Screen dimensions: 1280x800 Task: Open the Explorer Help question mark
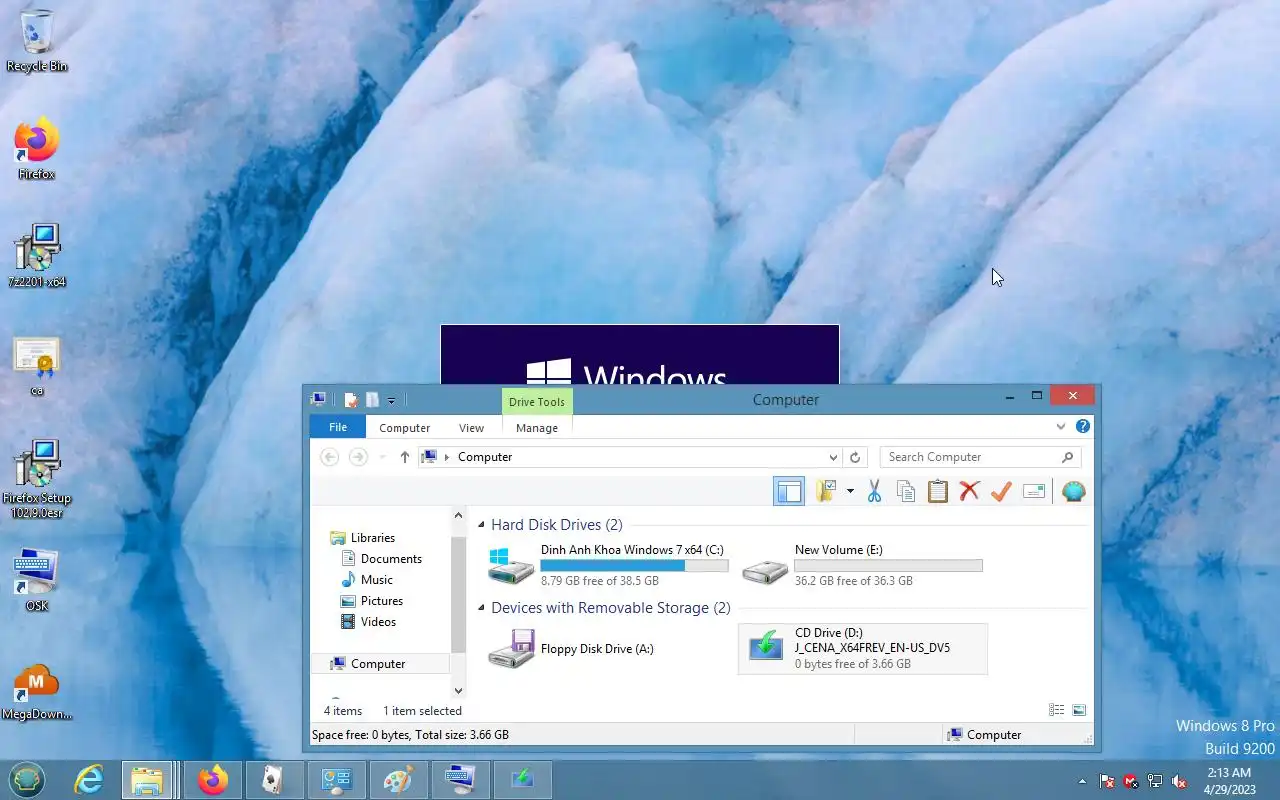click(x=1082, y=426)
